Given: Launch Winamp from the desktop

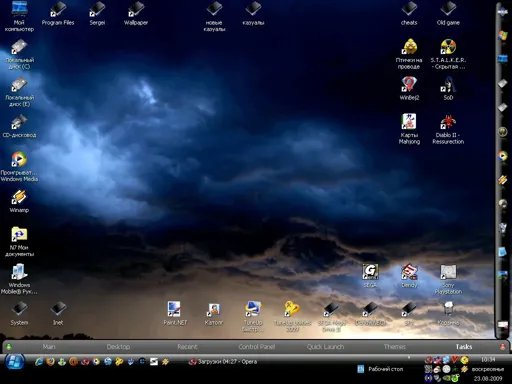Looking at the screenshot, I should 19,201.
